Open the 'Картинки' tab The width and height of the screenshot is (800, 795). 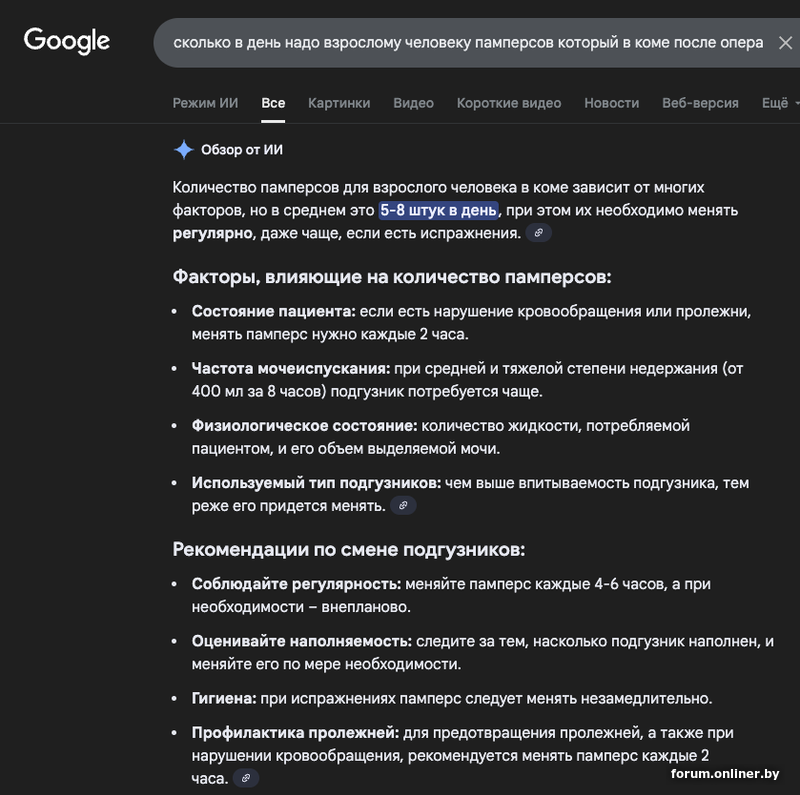point(339,103)
